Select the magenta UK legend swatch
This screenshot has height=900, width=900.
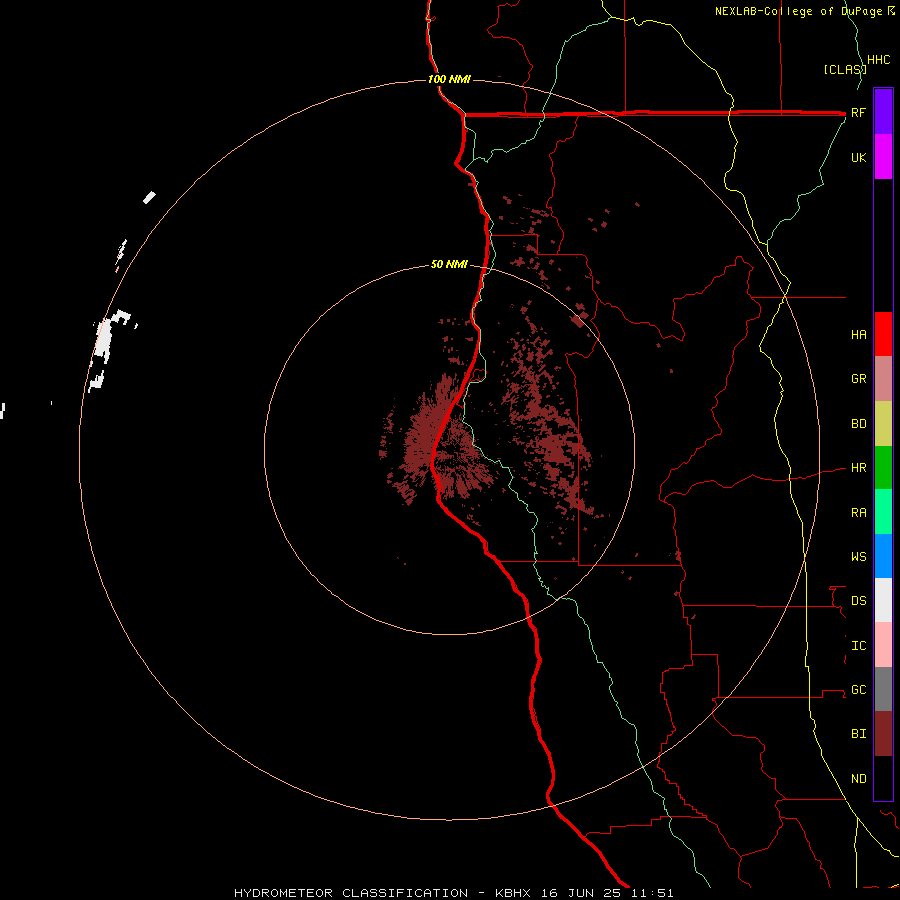pyautogui.click(x=883, y=157)
